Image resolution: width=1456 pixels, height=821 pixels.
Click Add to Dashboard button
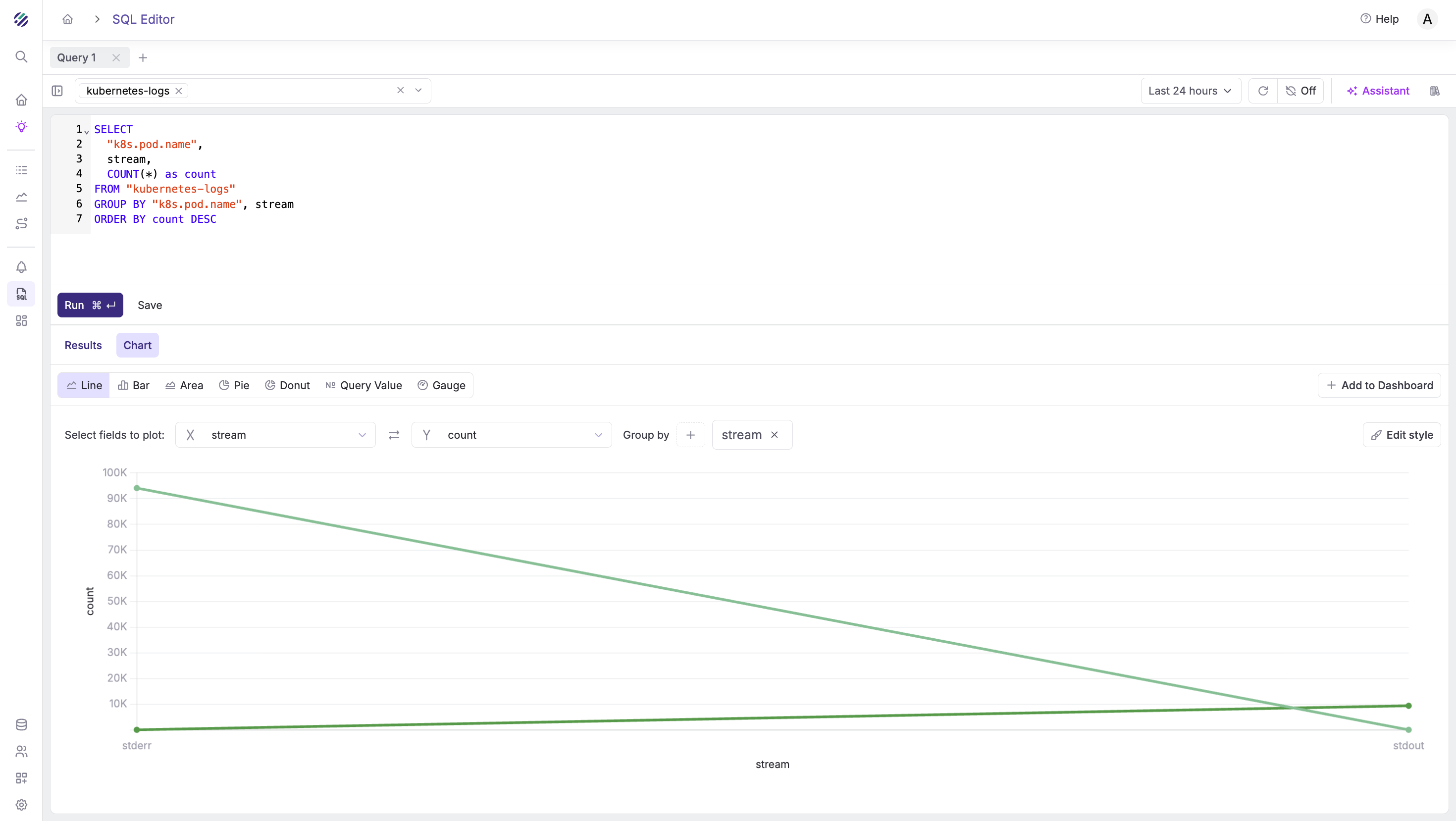click(x=1379, y=385)
